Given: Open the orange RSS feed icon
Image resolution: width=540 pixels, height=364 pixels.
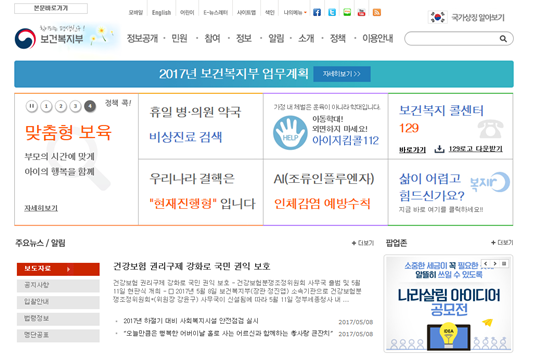Looking at the screenshot, I should pos(377,12).
